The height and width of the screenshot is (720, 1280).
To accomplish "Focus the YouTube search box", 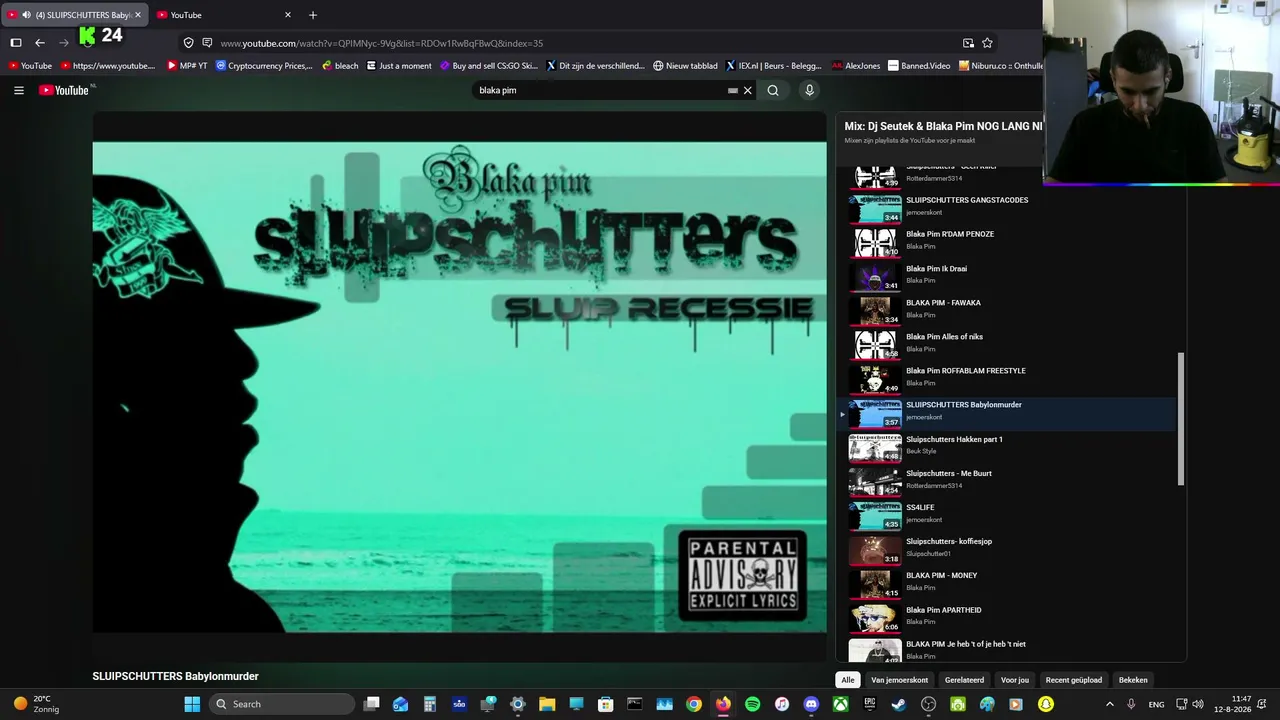I will click(600, 90).
